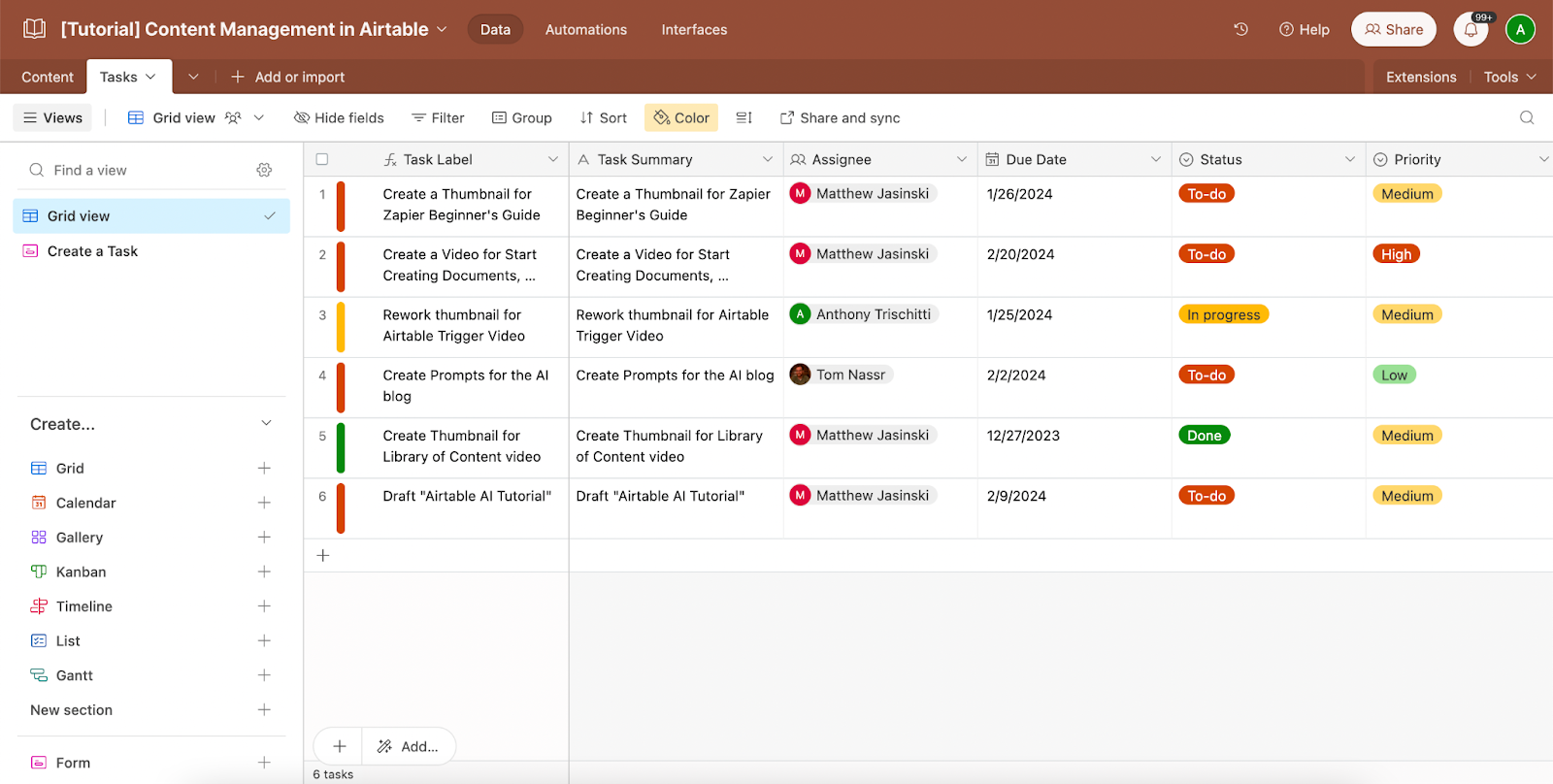Open the Color options
The width and height of the screenshot is (1553, 784).
coord(681,117)
